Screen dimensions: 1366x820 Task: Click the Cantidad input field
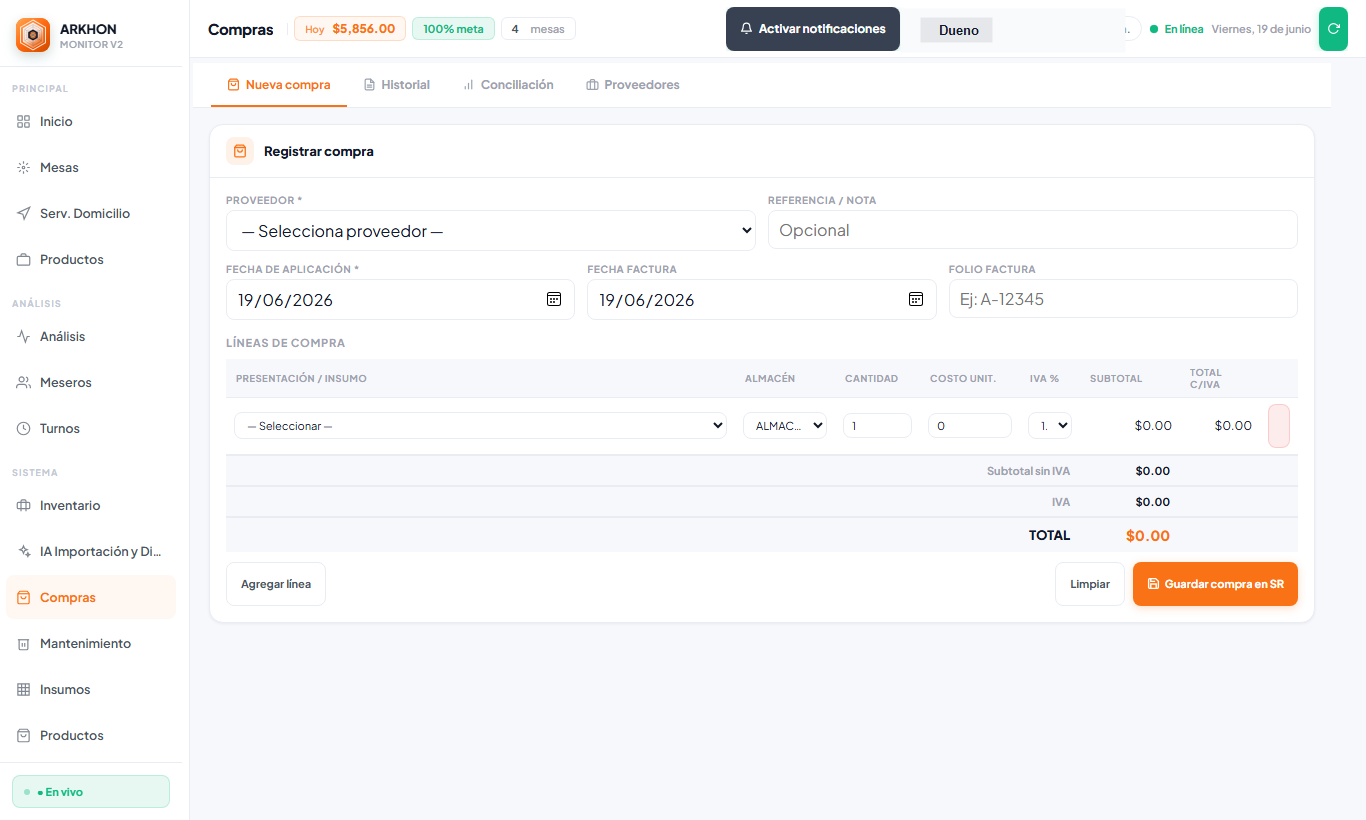(x=877, y=425)
